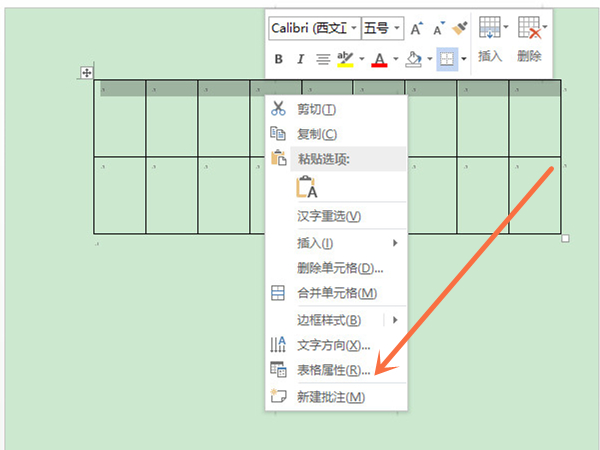Open the Calibri font name dropdown

pos(314,28)
